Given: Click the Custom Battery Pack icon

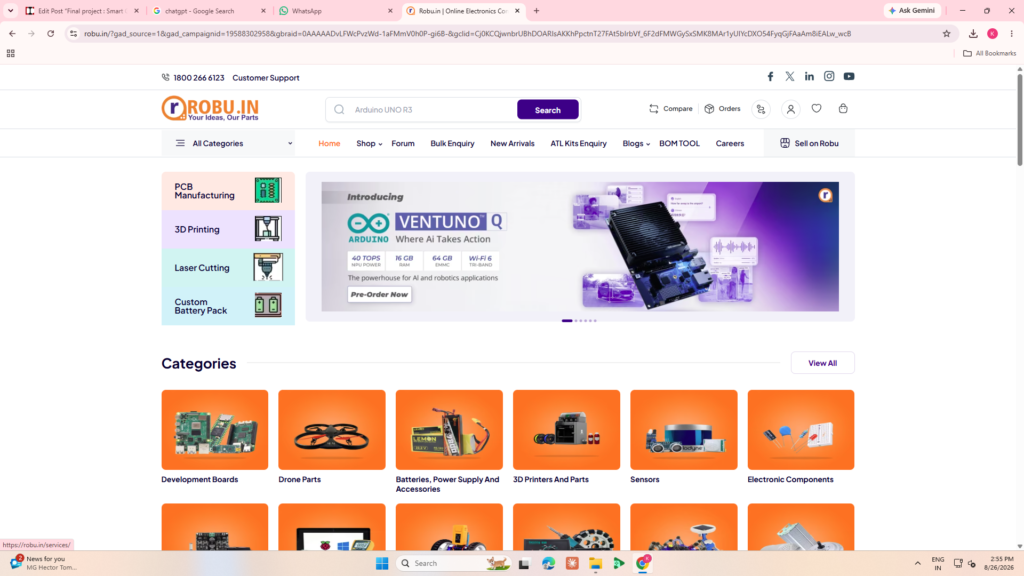Looking at the screenshot, I should point(268,305).
